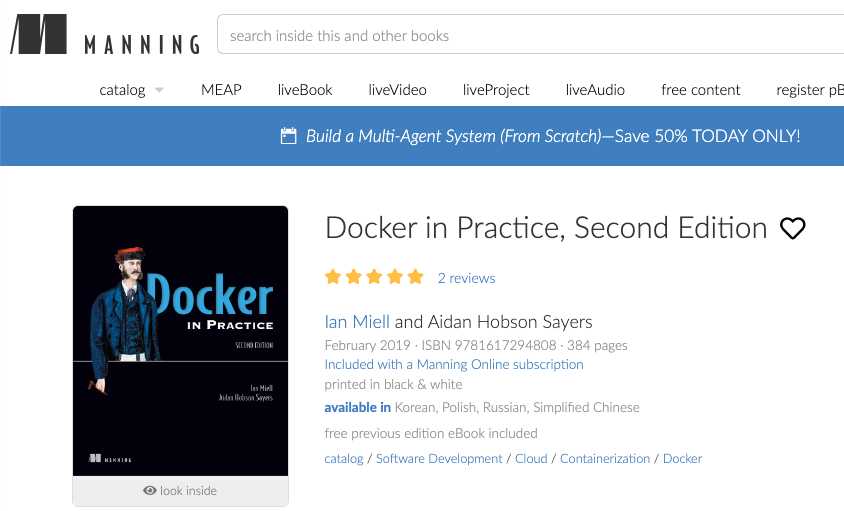Open the liveVideo navigation item
This screenshot has width=844, height=511.
[397, 90]
